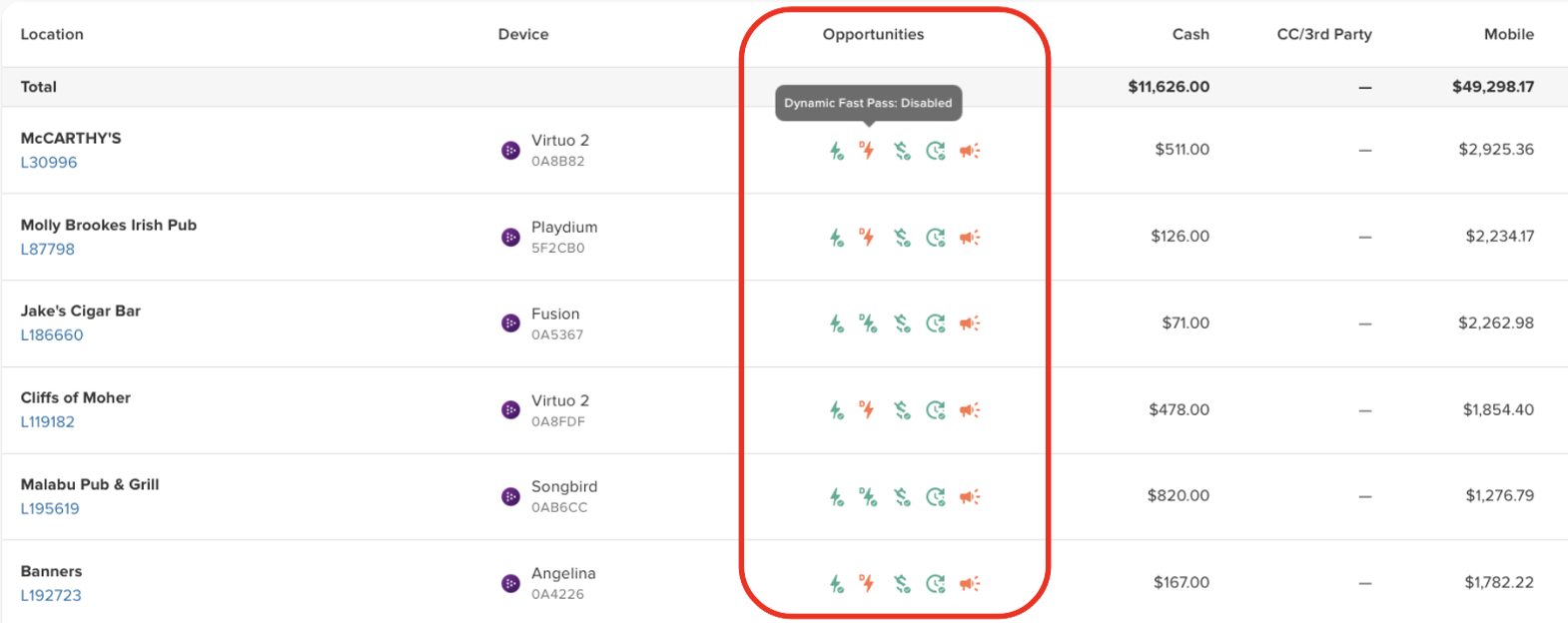Click the orange Dynamic Fast Pass icon for Banners

tap(867, 583)
